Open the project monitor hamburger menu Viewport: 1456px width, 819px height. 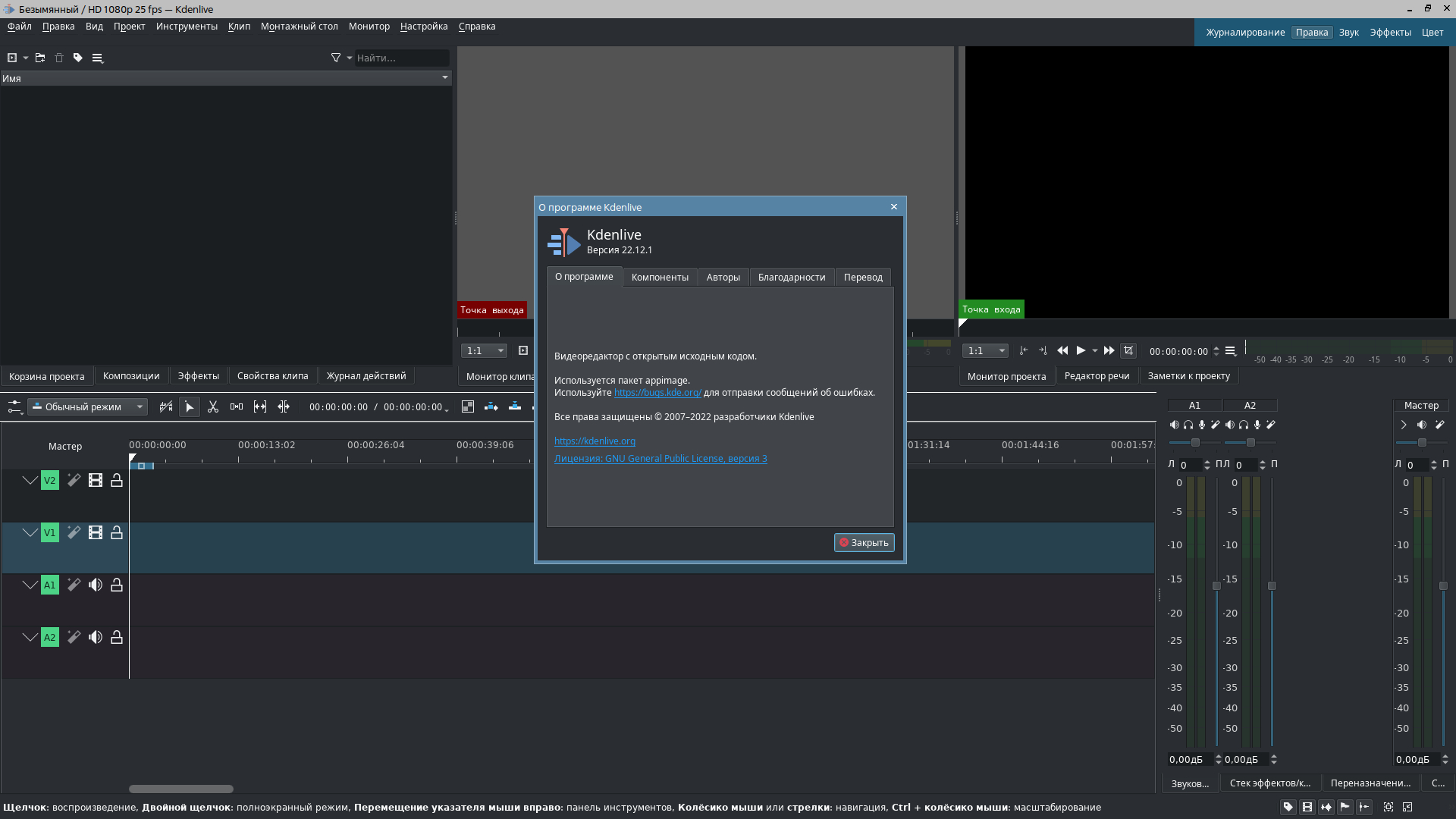pyautogui.click(x=1231, y=350)
